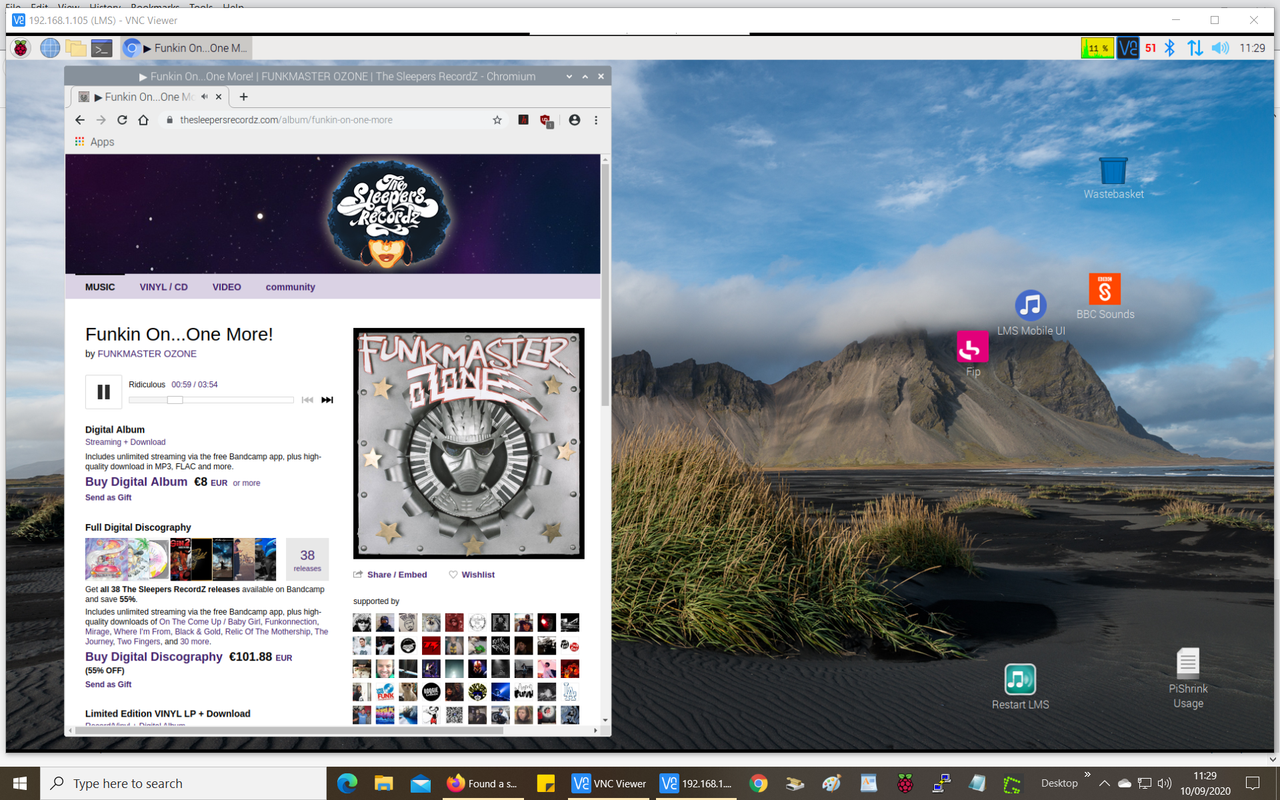Open the Chromium three-dot menu
1280x800 pixels.
pyautogui.click(x=596, y=120)
